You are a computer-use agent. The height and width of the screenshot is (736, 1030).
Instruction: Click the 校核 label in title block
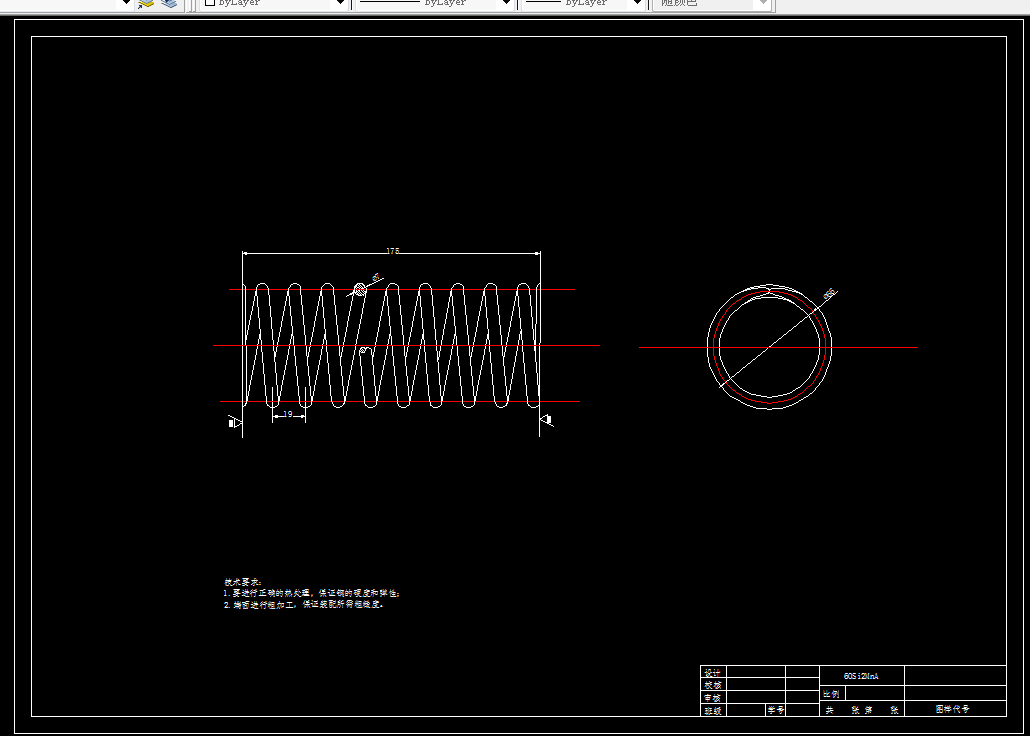point(712,685)
